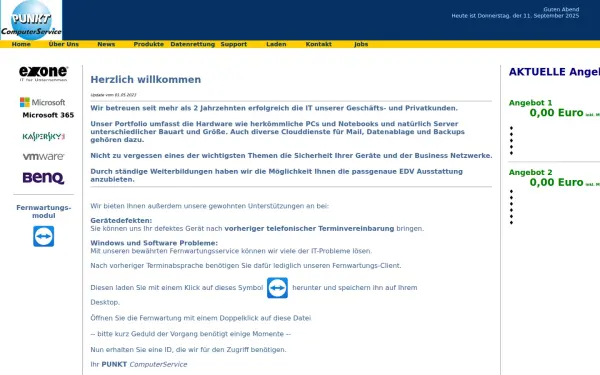Open the Kaspersky partner logo
600x375 pixels.
pyautogui.click(x=44, y=136)
